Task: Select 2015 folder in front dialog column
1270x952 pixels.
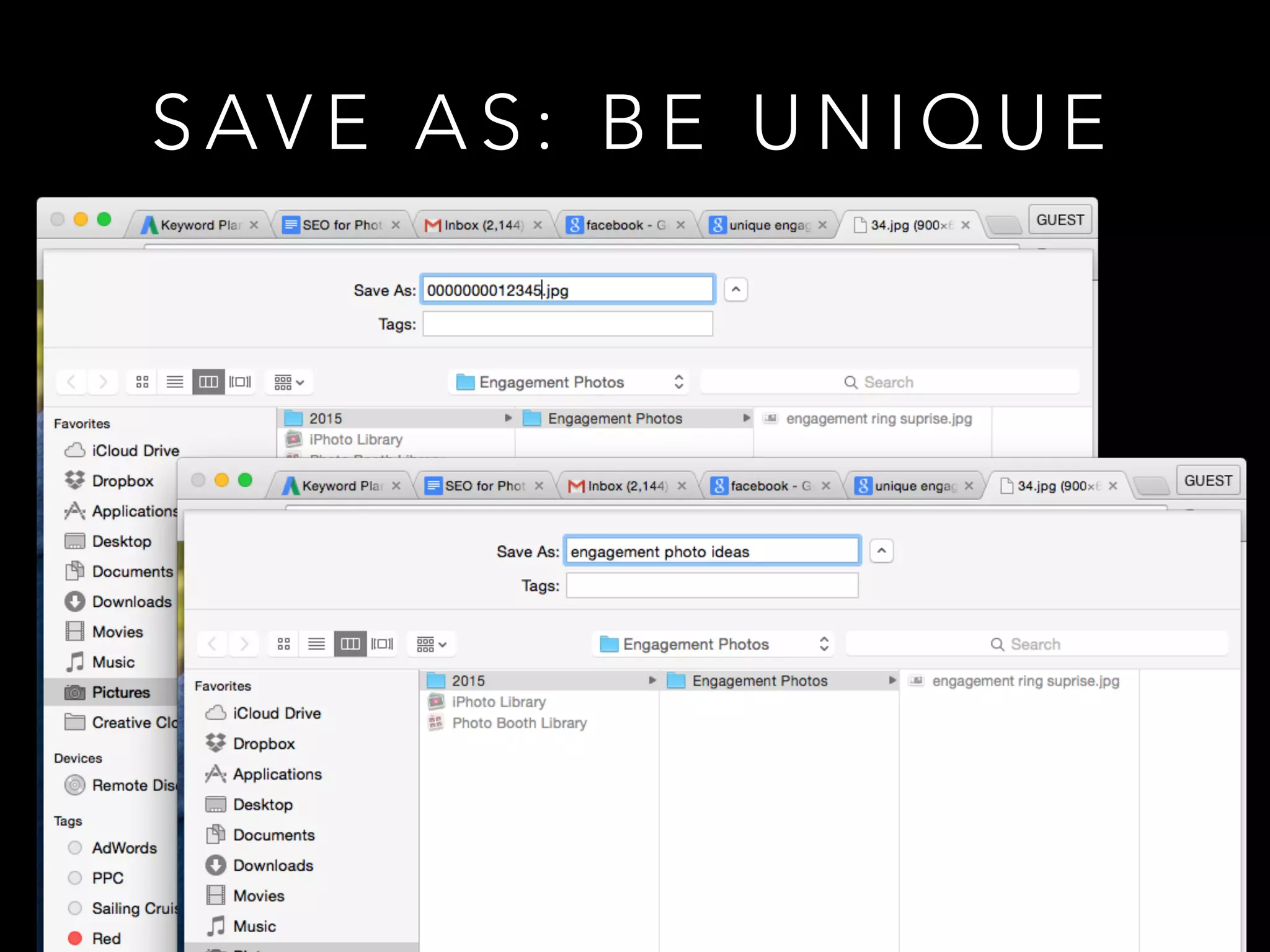Action: click(468, 681)
